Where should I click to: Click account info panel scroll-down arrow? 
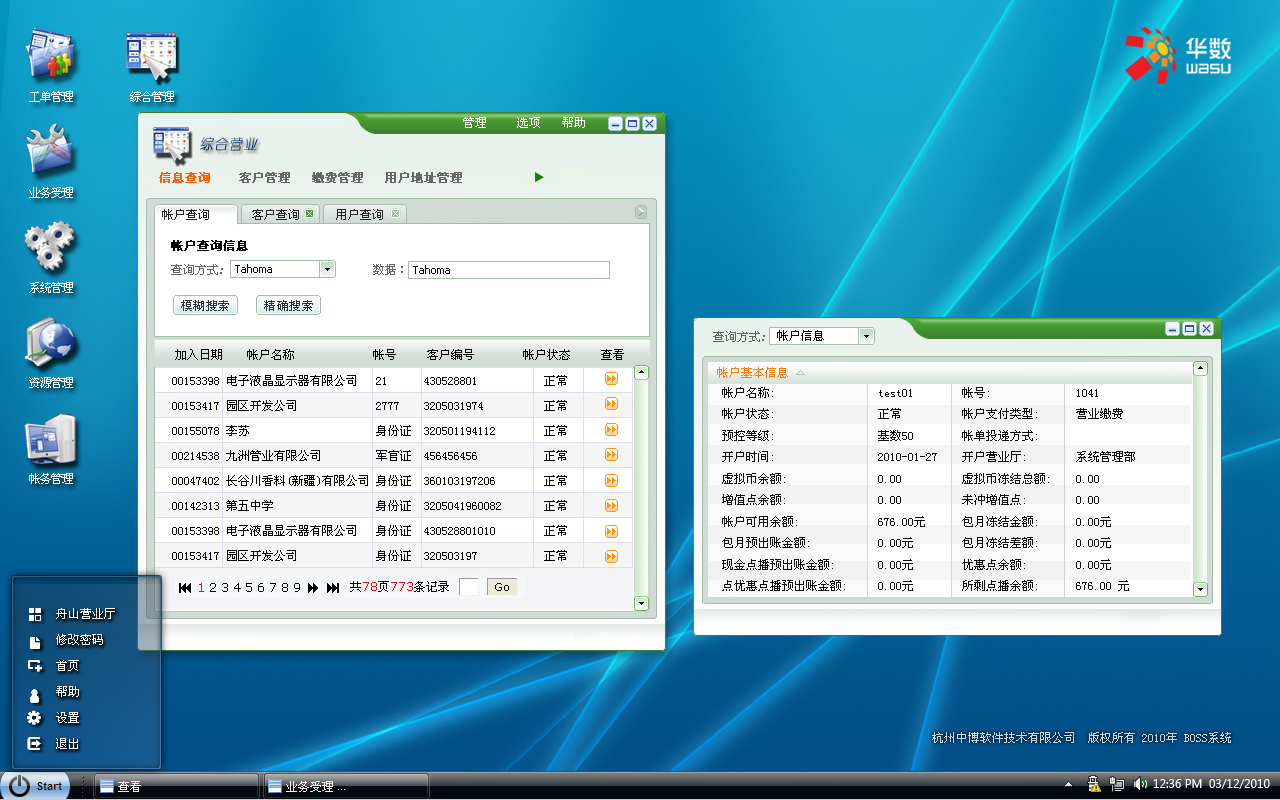(1201, 590)
